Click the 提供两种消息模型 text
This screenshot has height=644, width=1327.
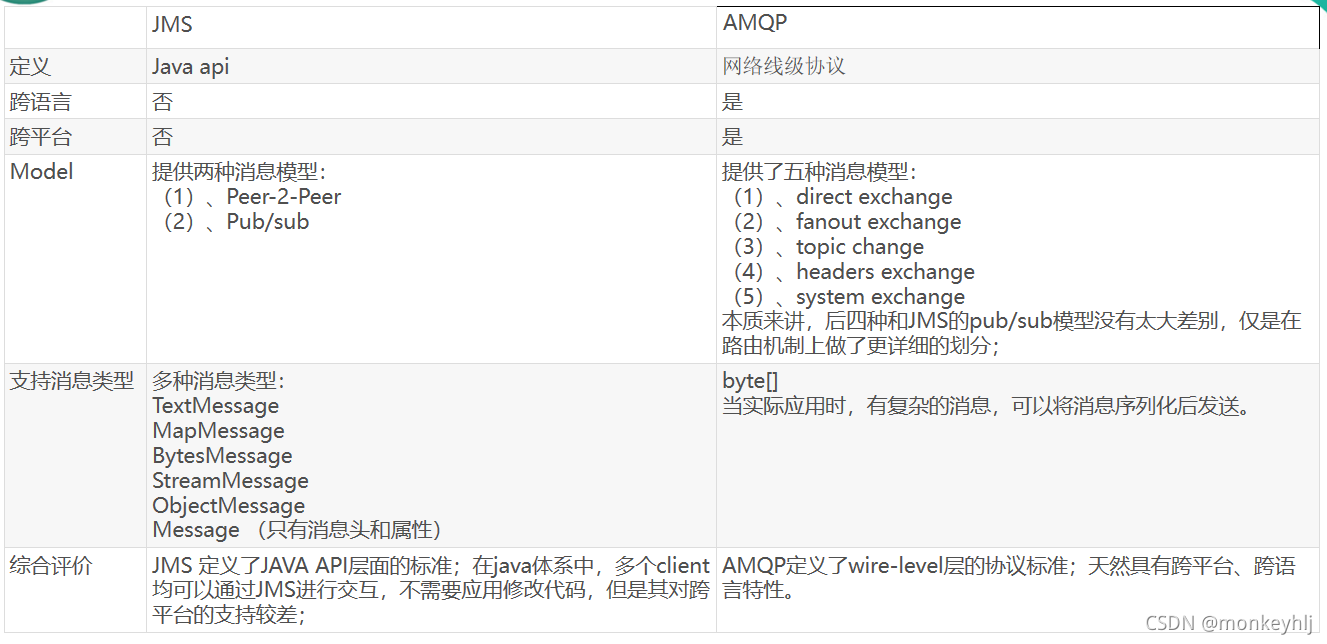[x=238, y=172]
